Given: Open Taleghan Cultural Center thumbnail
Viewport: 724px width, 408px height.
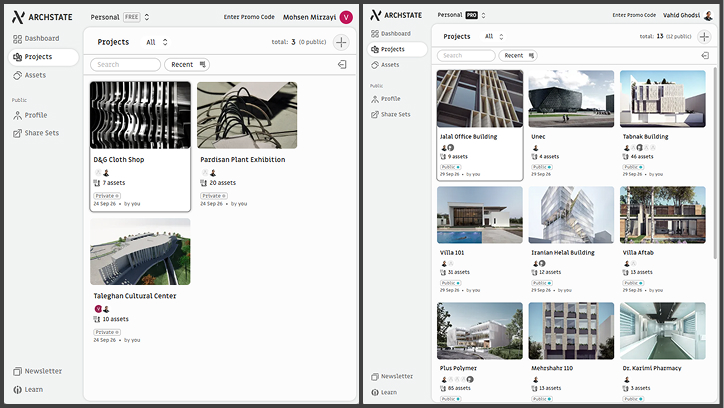Looking at the screenshot, I should [140, 252].
